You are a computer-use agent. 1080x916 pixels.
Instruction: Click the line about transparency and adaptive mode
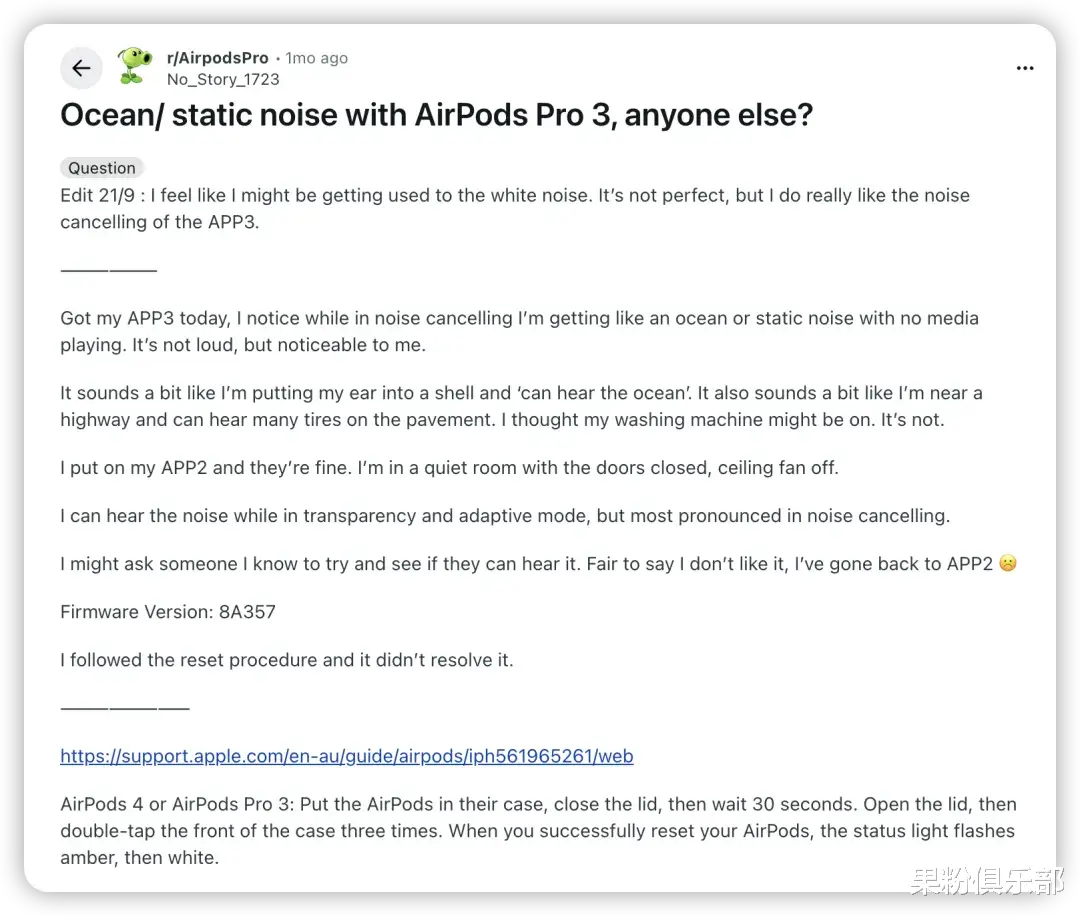(504, 516)
